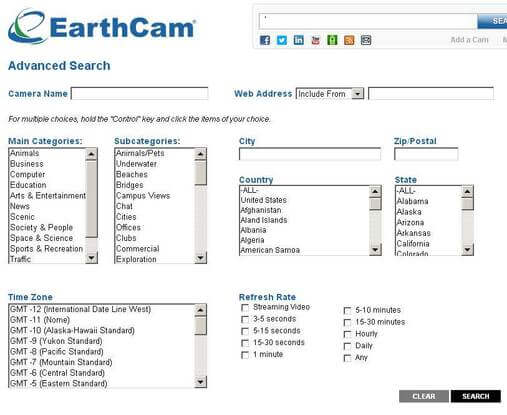The width and height of the screenshot is (507, 415).
Task: Open the Include From dropdown
Action: (x=330, y=94)
